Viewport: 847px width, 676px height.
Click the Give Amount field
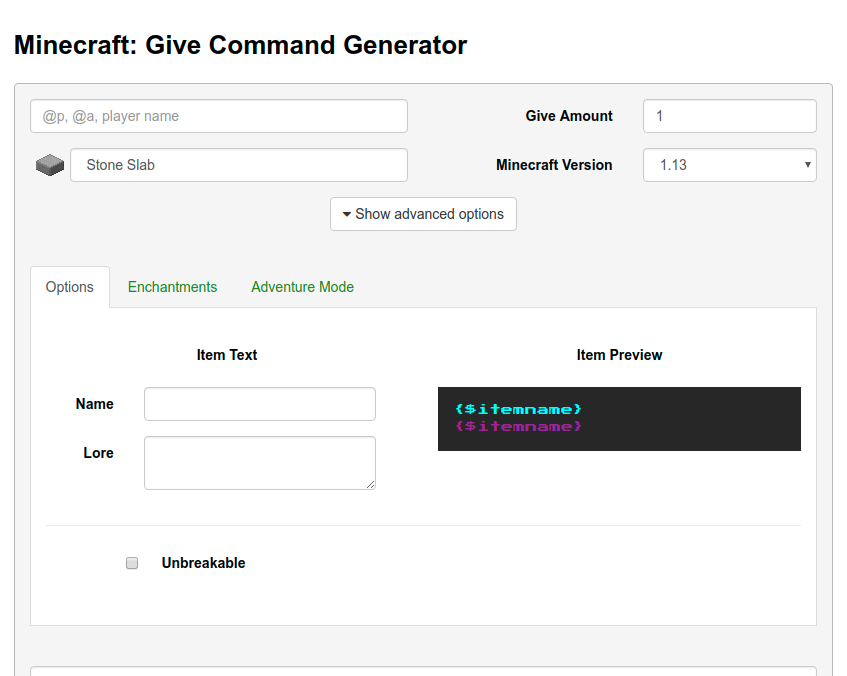[x=729, y=116]
